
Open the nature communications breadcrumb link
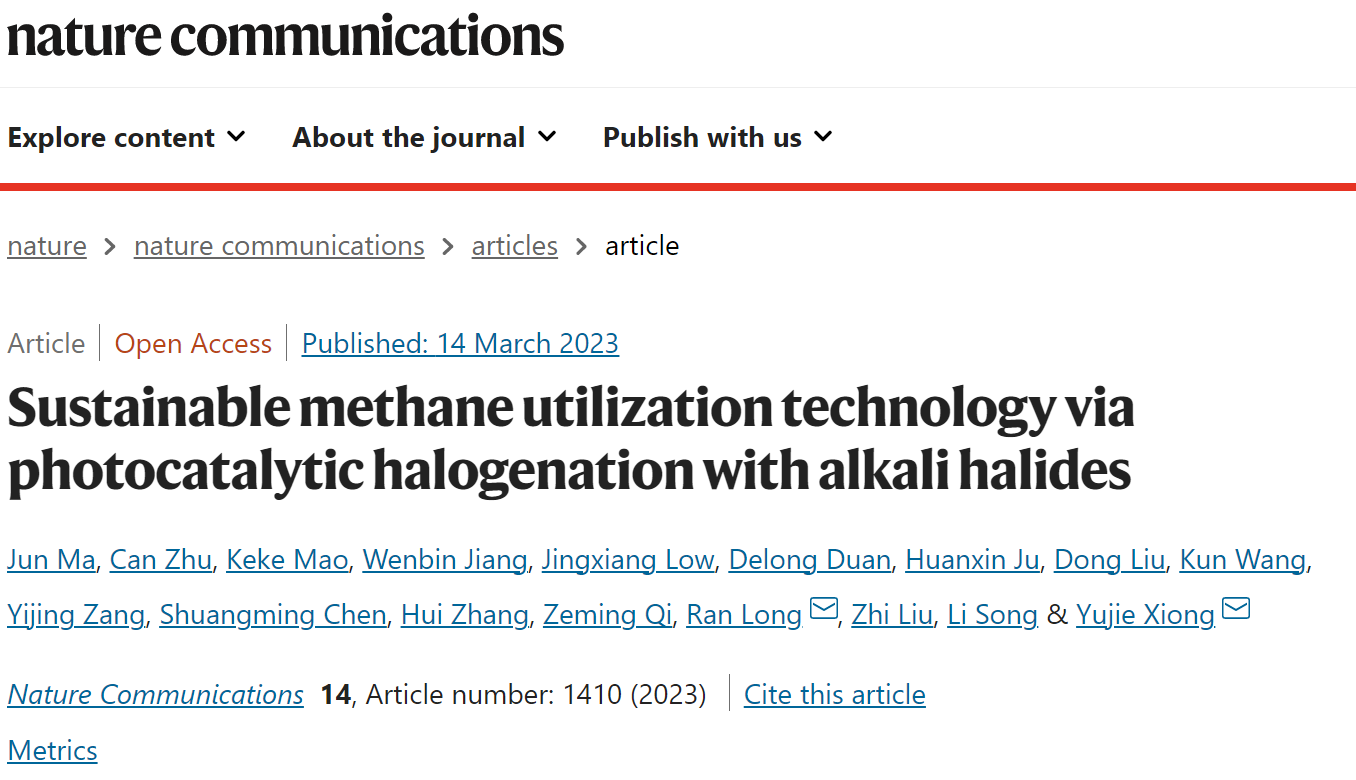click(279, 246)
